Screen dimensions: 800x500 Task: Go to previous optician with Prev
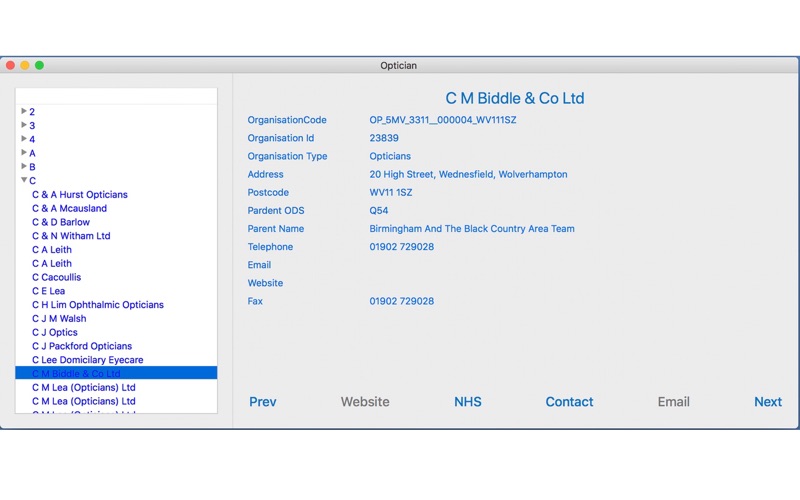pos(263,402)
